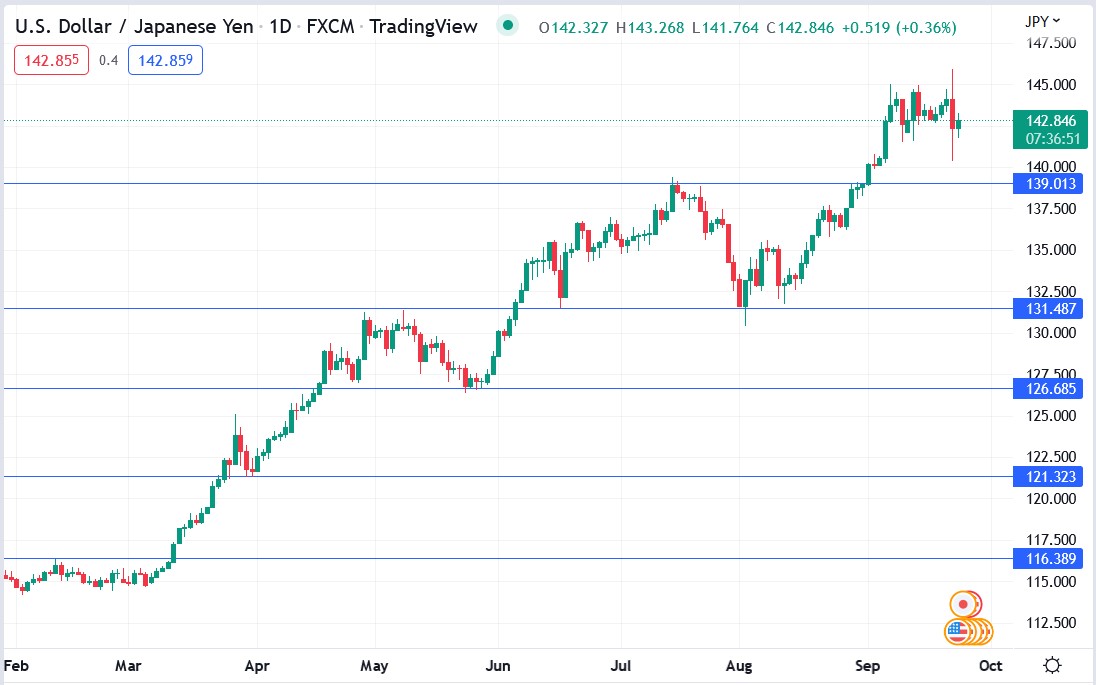Click the current price label 142.846
1096x685 pixels.
1050,120
